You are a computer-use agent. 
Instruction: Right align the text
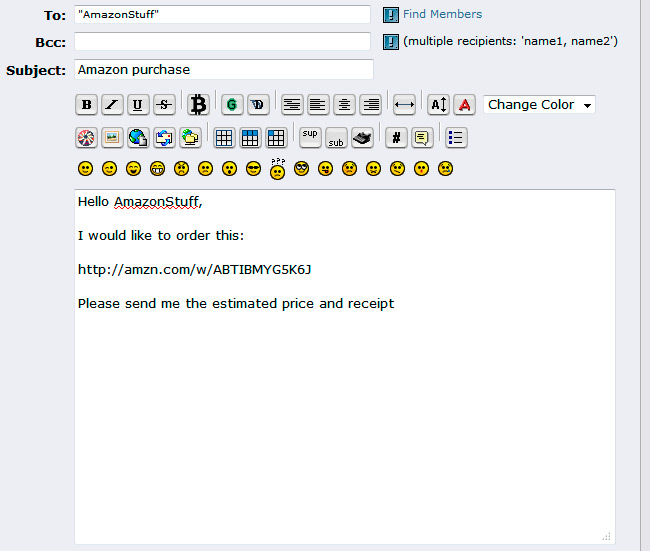pyautogui.click(x=370, y=104)
